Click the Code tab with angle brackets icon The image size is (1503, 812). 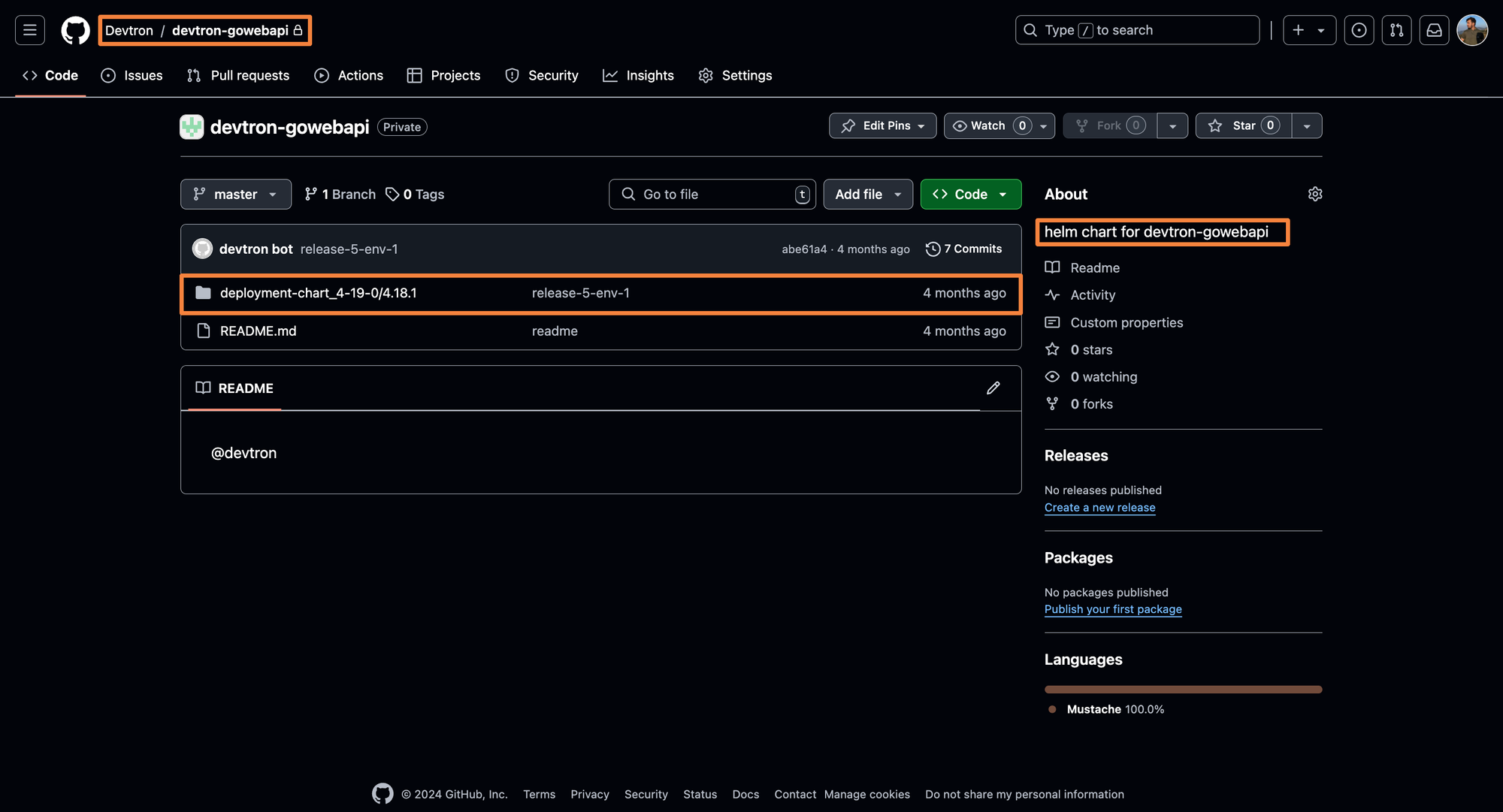coord(49,76)
